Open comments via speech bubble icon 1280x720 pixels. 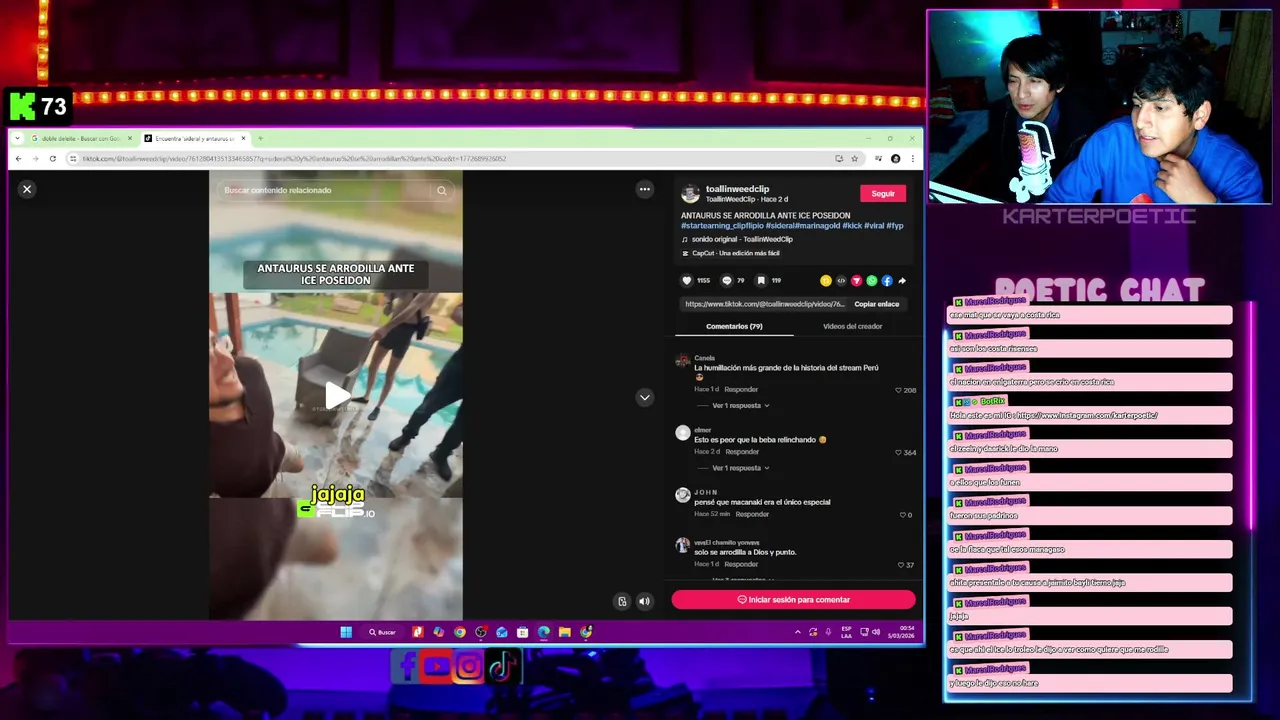[x=727, y=281]
